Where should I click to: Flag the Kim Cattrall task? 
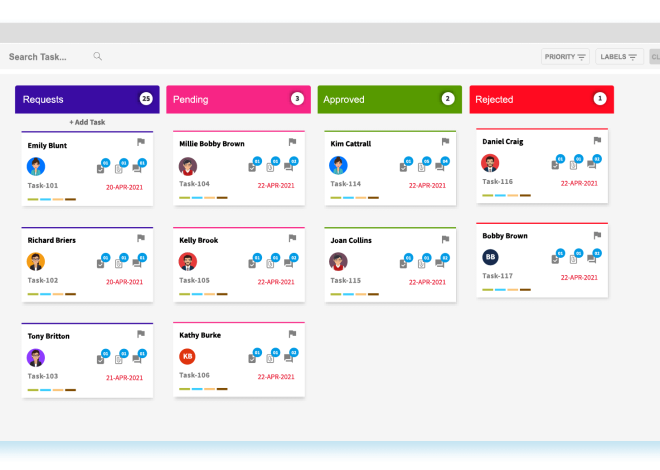[x=445, y=142]
